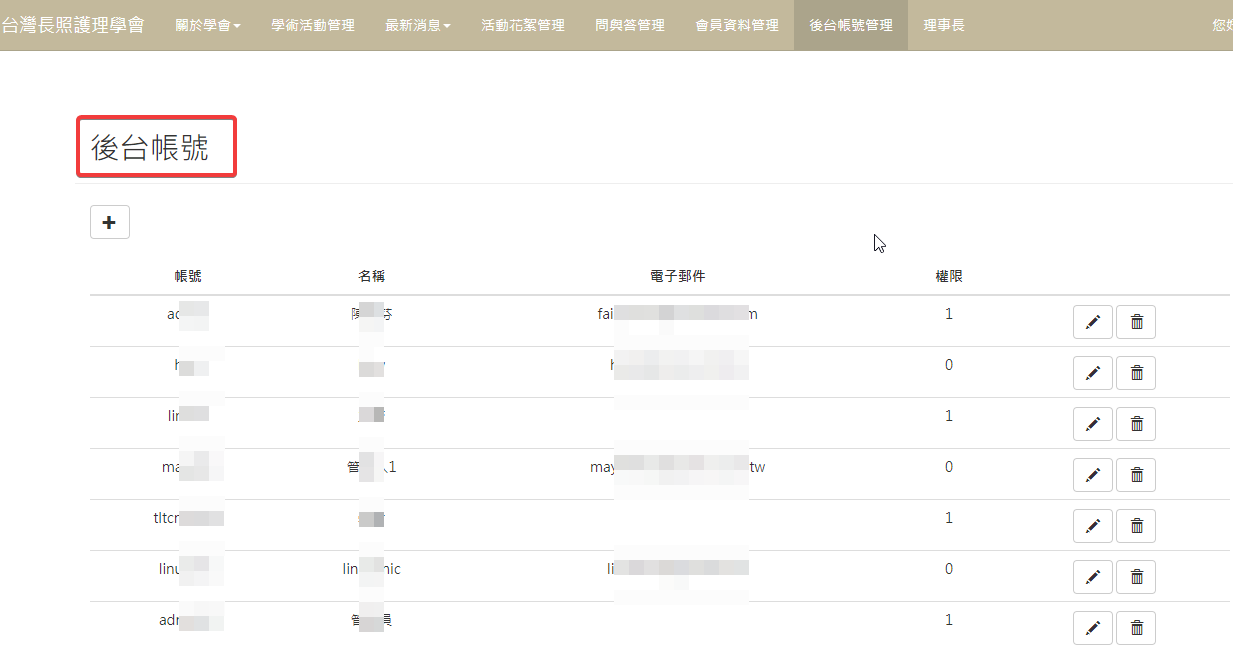
Task: Select the 後台帳號管理 nav item
Action: 851,25
